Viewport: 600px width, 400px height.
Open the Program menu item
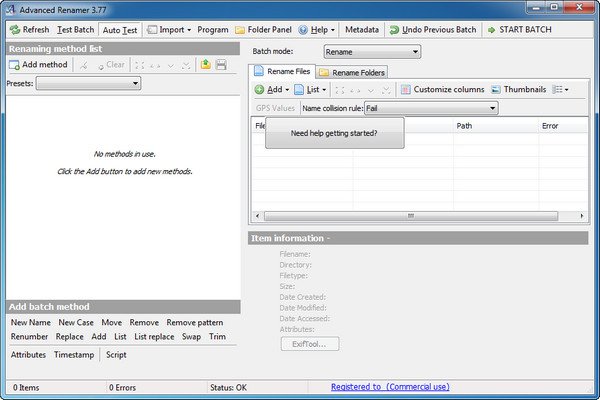[x=213, y=30]
